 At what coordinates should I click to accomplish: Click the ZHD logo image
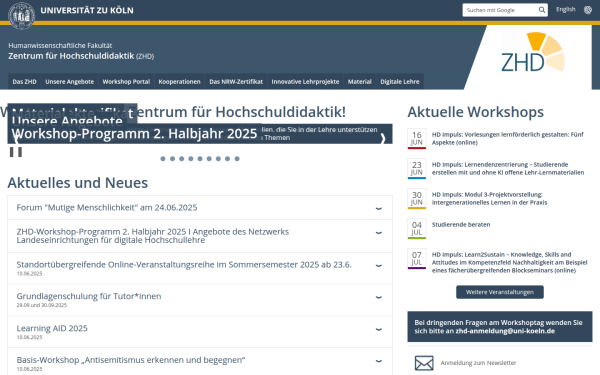click(533, 52)
